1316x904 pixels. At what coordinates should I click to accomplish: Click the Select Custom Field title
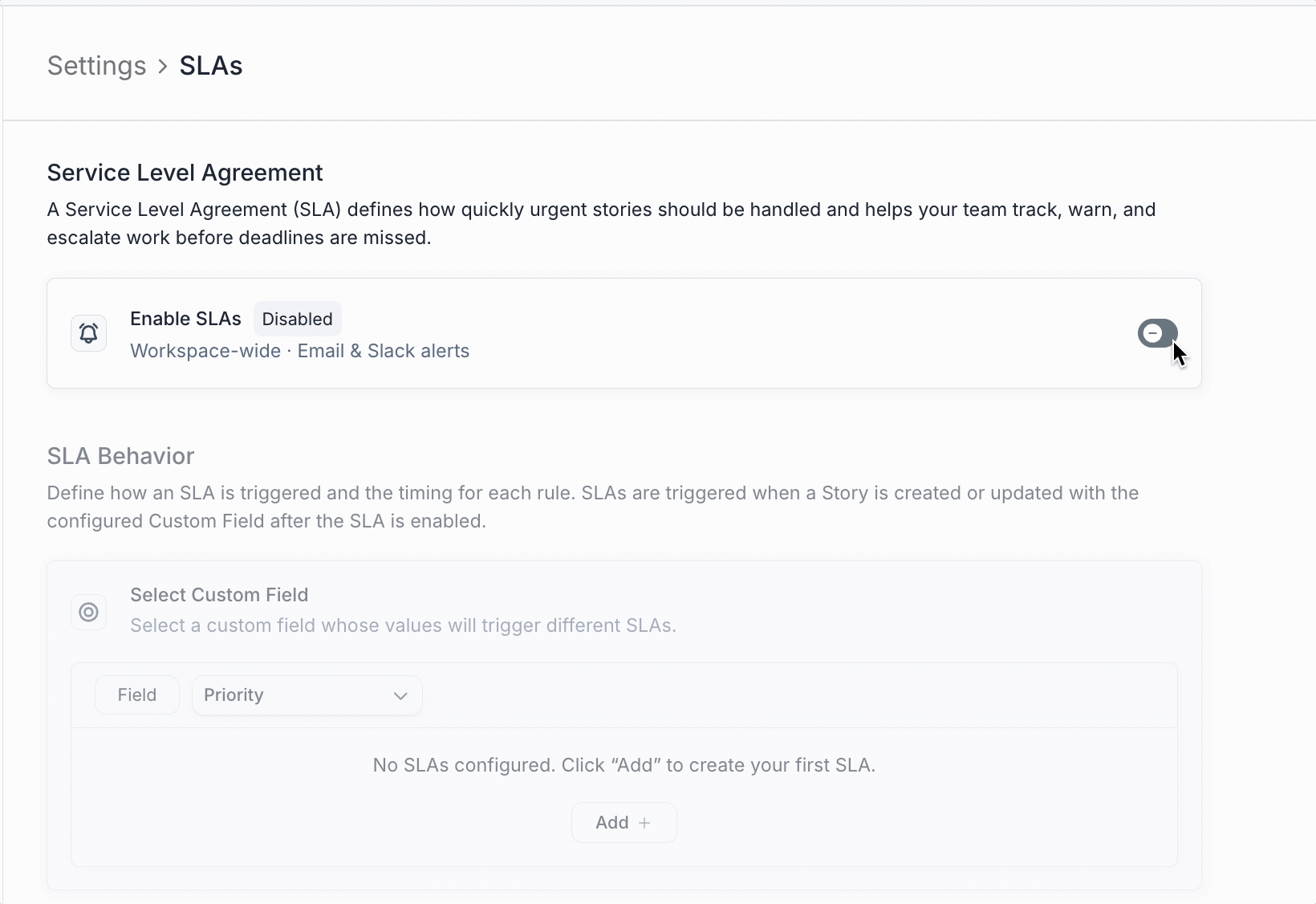click(x=219, y=595)
